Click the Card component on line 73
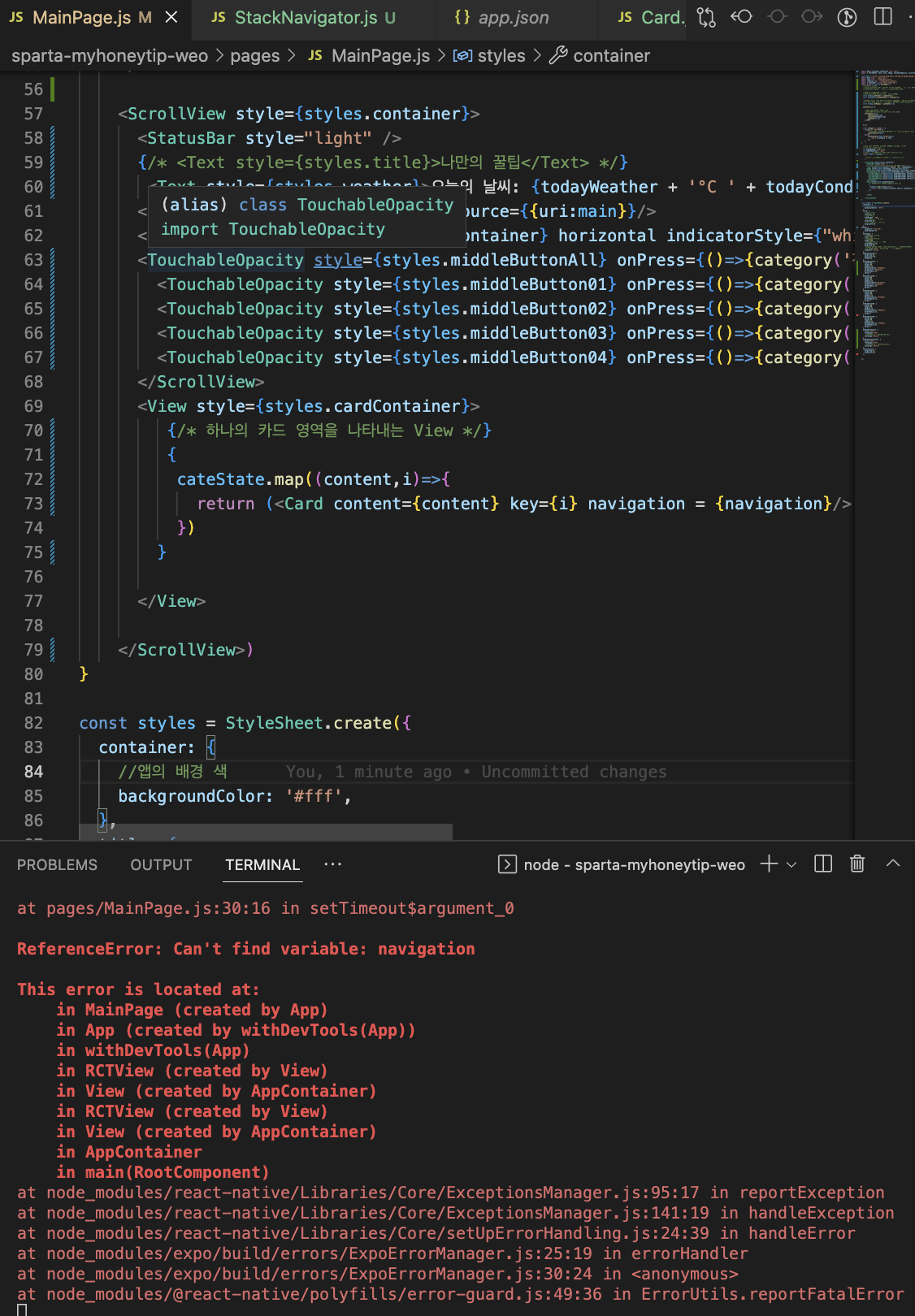Viewport: 915px width, 1316px height. (x=304, y=504)
